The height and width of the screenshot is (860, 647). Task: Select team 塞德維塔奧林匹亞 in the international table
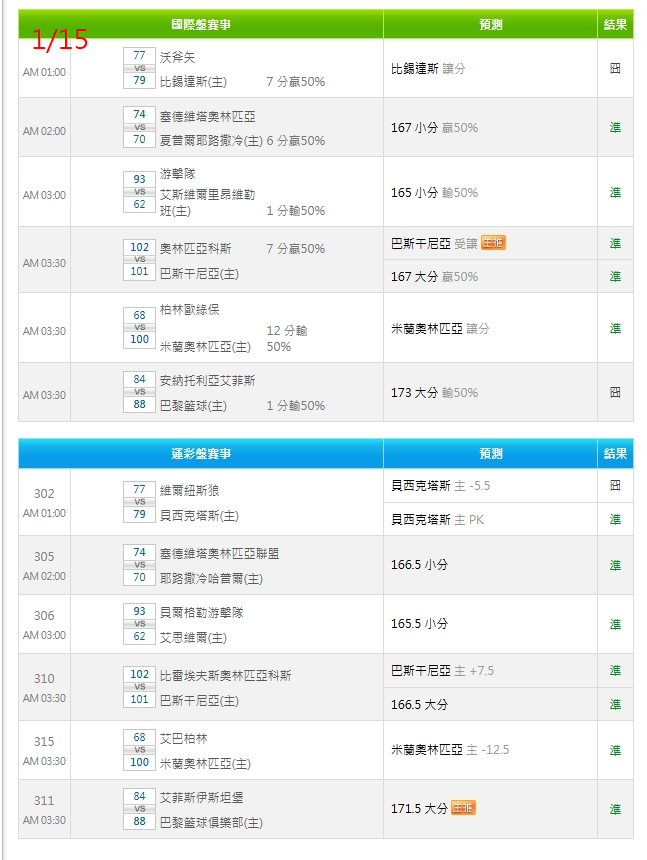click(207, 116)
